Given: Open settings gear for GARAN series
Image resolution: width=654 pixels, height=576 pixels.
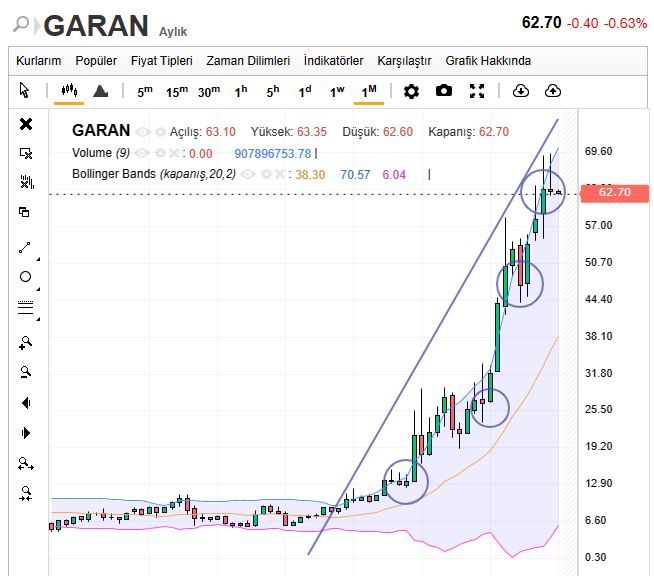Looking at the screenshot, I should [x=160, y=132].
